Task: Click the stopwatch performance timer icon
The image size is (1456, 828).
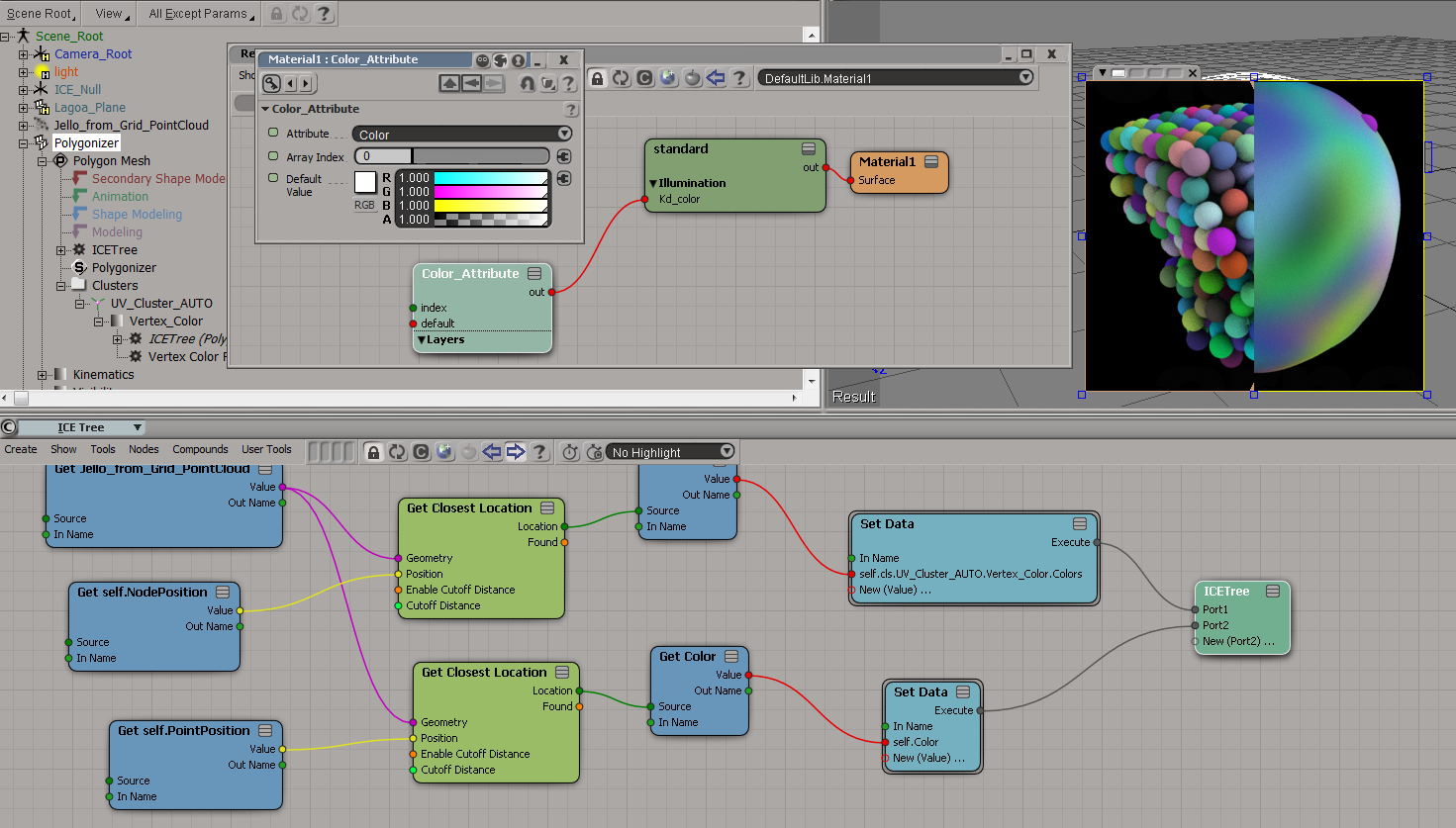Action: (570, 452)
